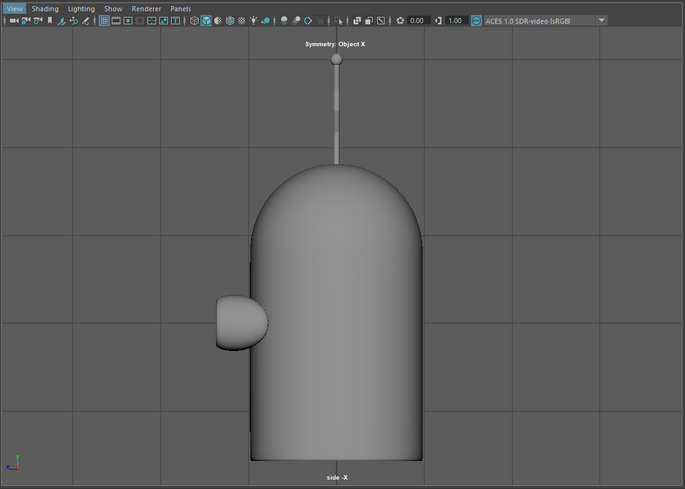This screenshot has width=685, height=489.
Task: Click the View menu button
Action: tap(14, 9)
